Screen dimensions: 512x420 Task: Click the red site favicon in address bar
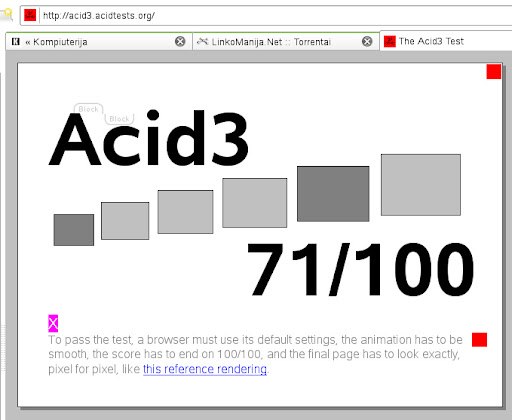(30, 15)
